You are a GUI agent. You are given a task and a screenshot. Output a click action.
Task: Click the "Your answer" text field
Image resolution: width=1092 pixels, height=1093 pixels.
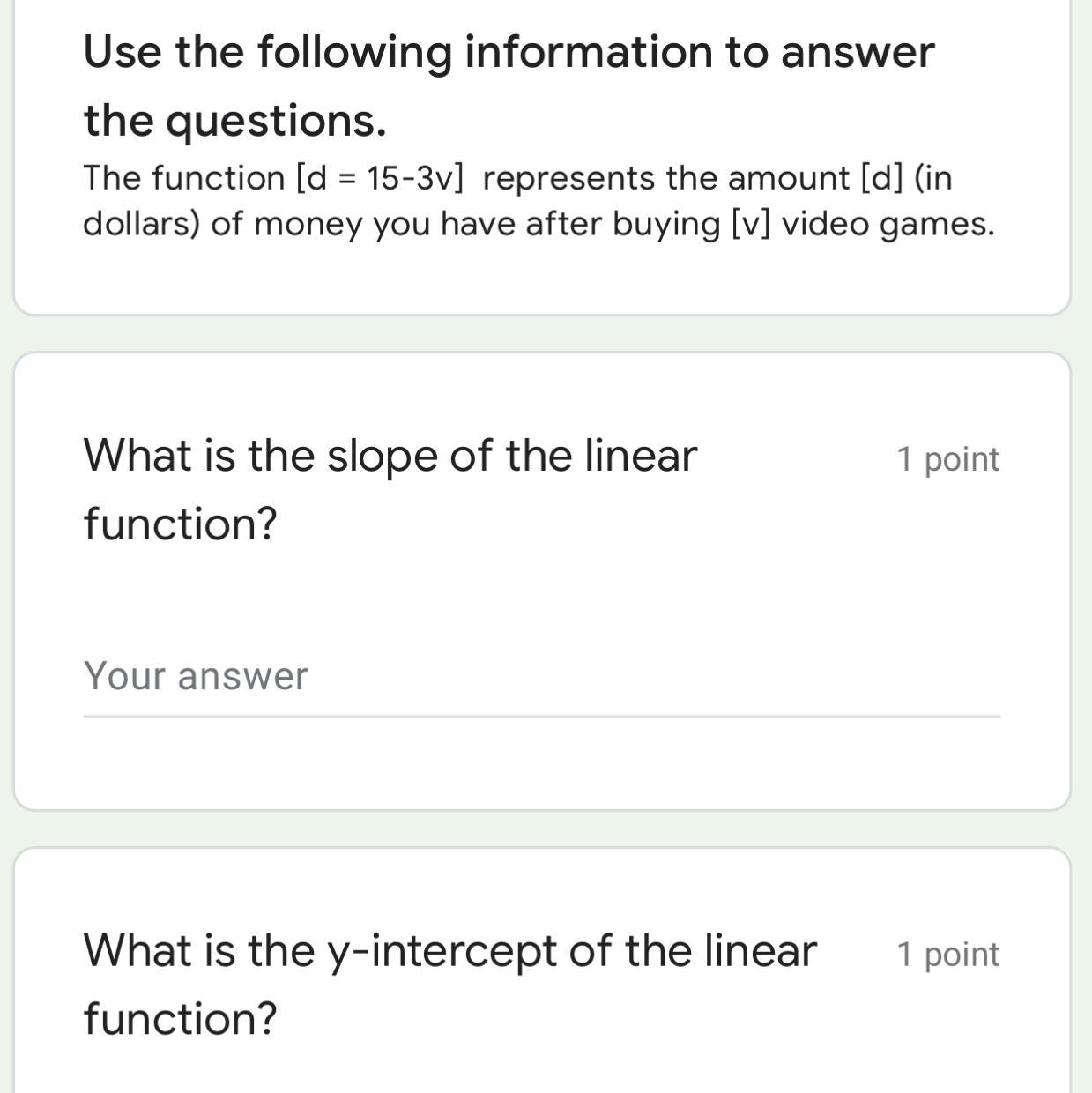pos(541,677)
